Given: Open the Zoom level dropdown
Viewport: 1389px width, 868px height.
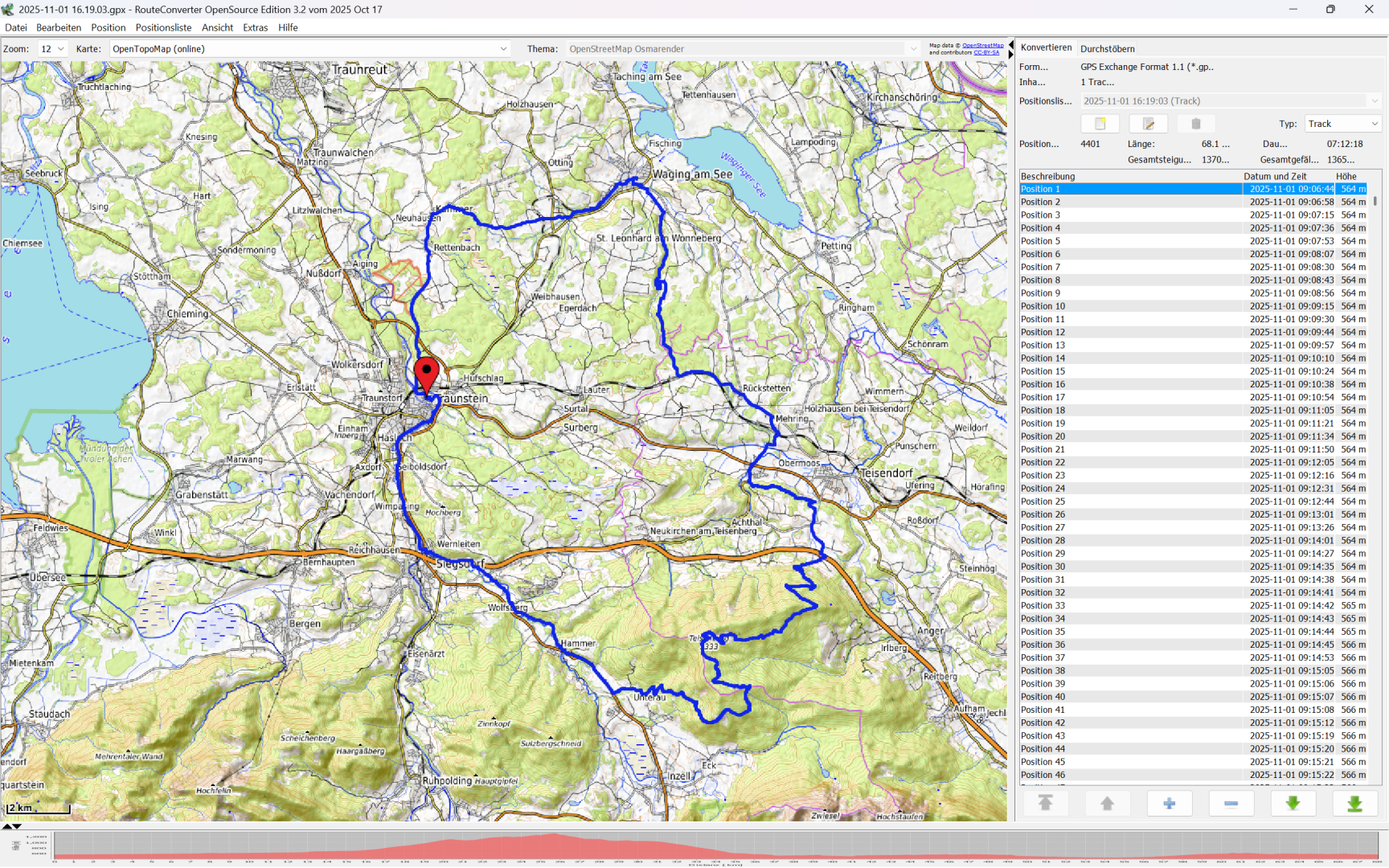Looking at the screenshot, I should coord(52,49).
